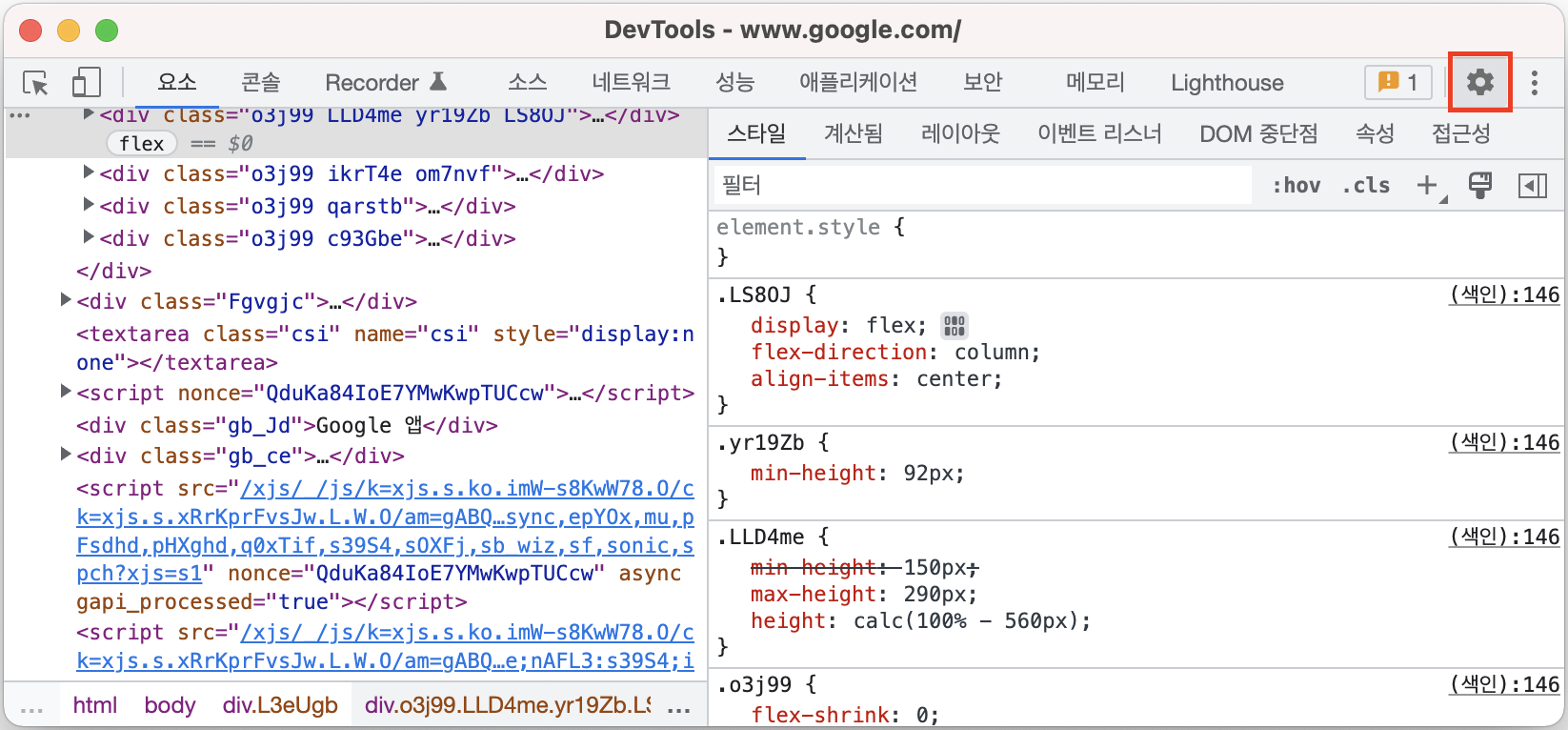Click the element.style rule block

pyautogui.click(x=1137, y=241)
